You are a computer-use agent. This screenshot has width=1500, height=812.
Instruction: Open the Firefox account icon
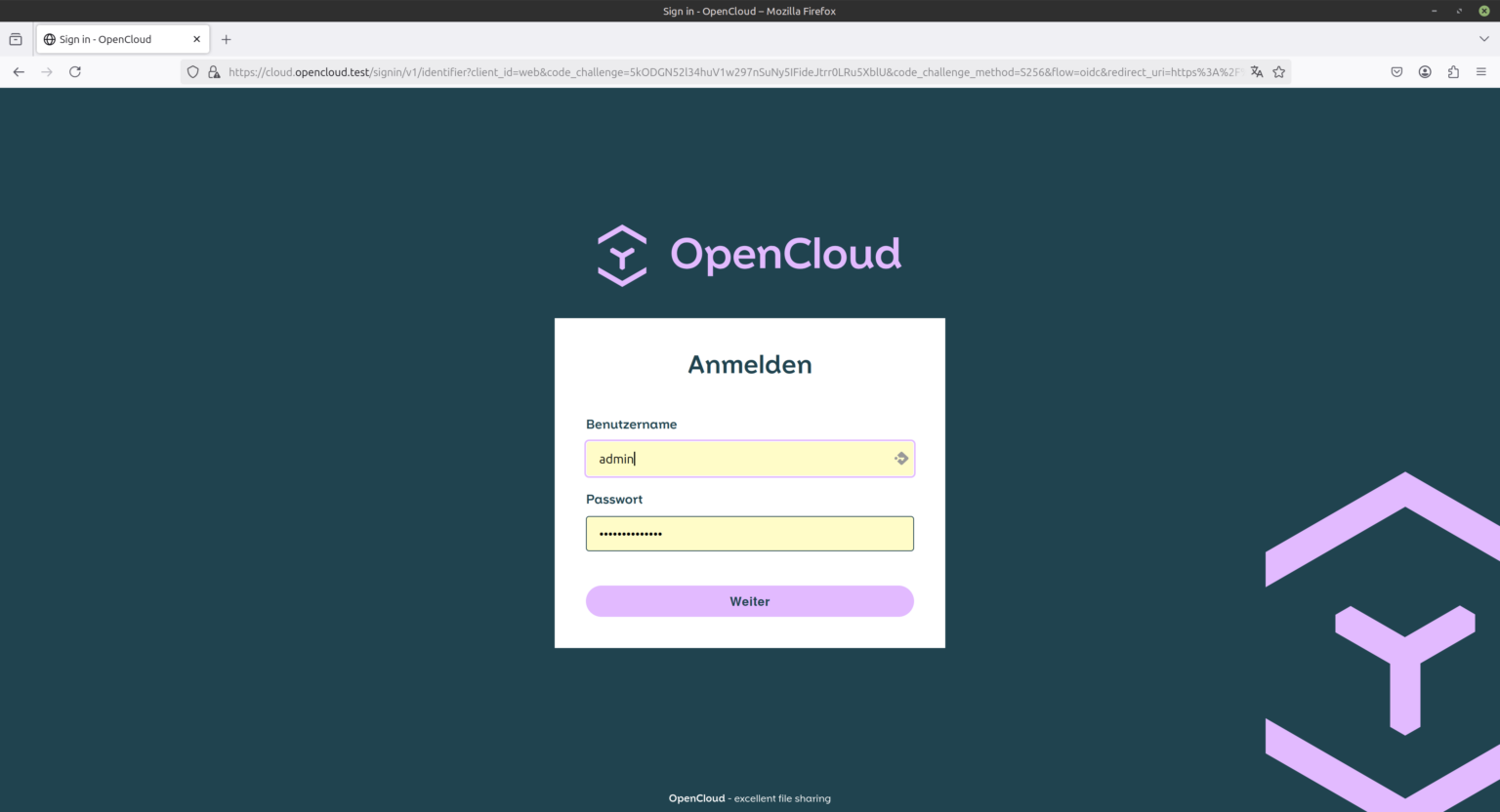click(x=1425, y=71)
